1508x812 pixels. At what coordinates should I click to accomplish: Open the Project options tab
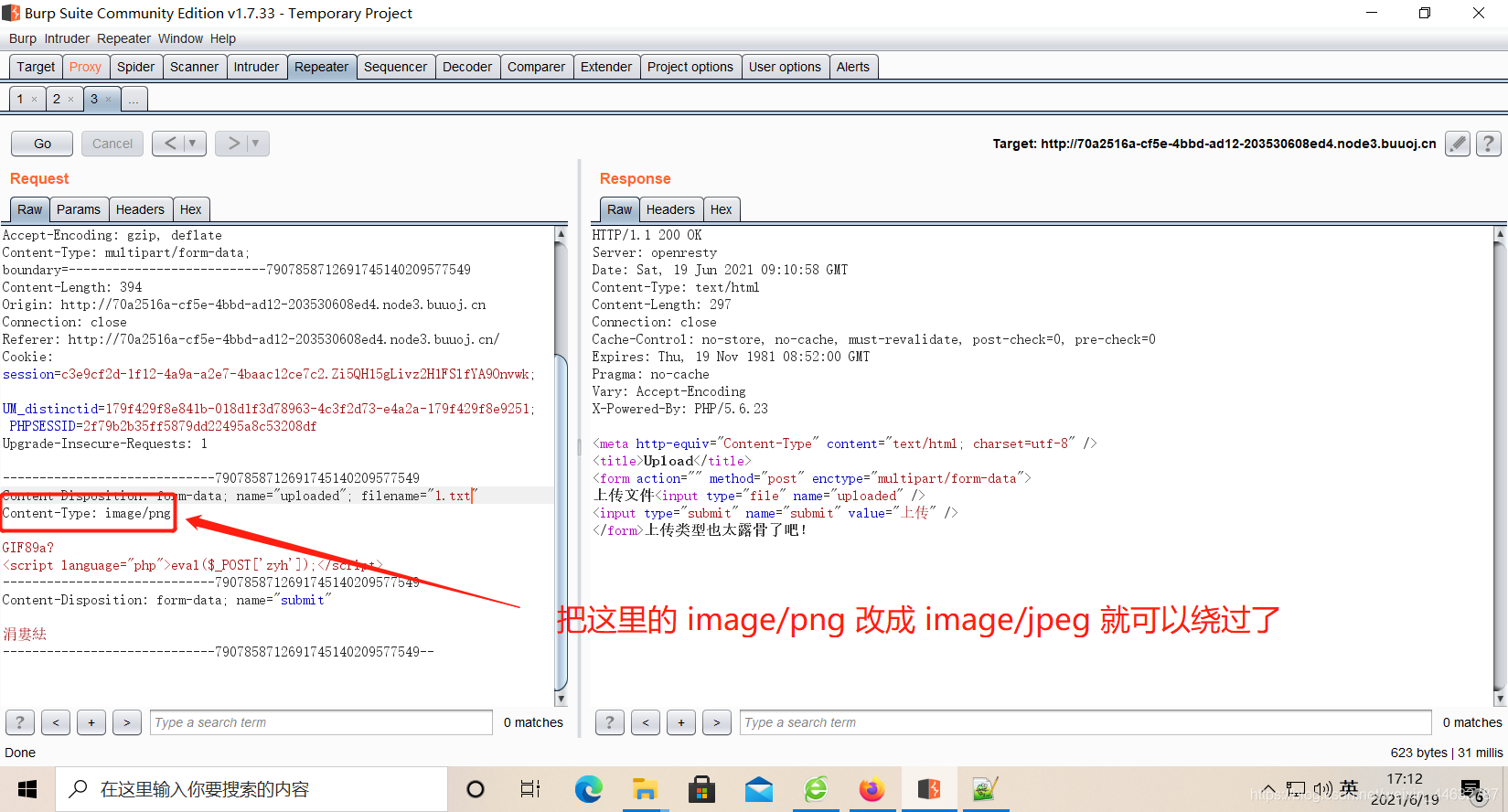click(690, 67)
